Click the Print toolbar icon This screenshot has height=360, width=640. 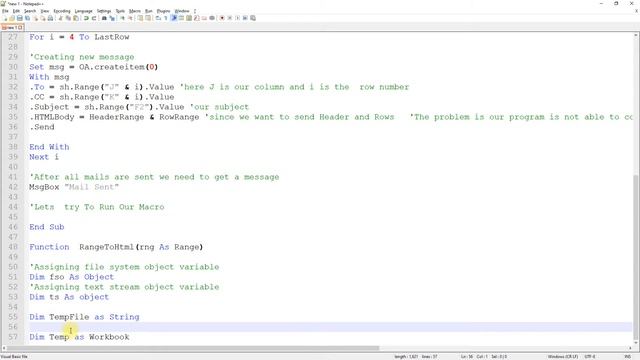click(x=50, y=18)
